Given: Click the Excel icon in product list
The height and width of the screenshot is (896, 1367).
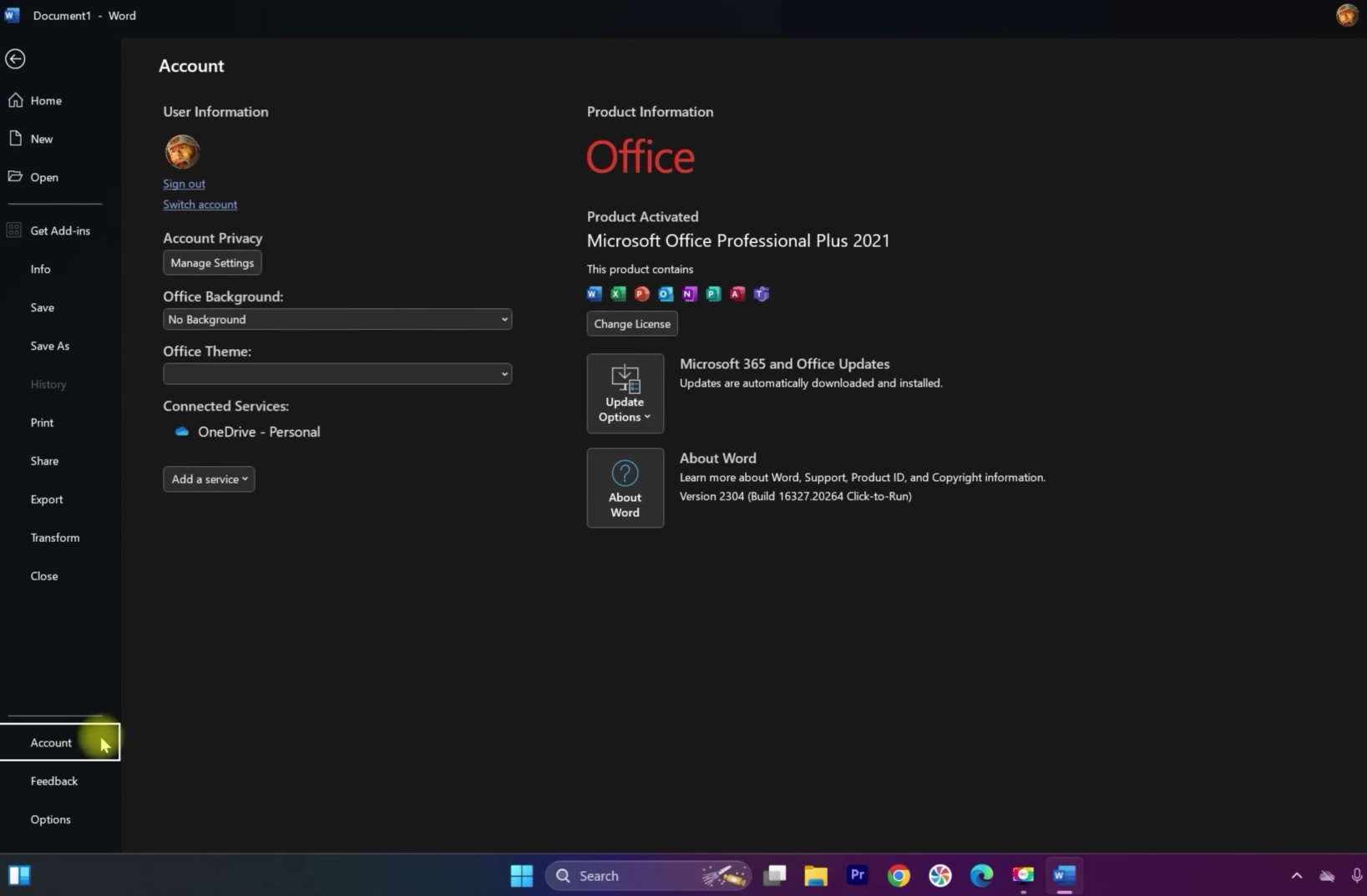Looking at the screenshot, I should click(x=618, y=294).
